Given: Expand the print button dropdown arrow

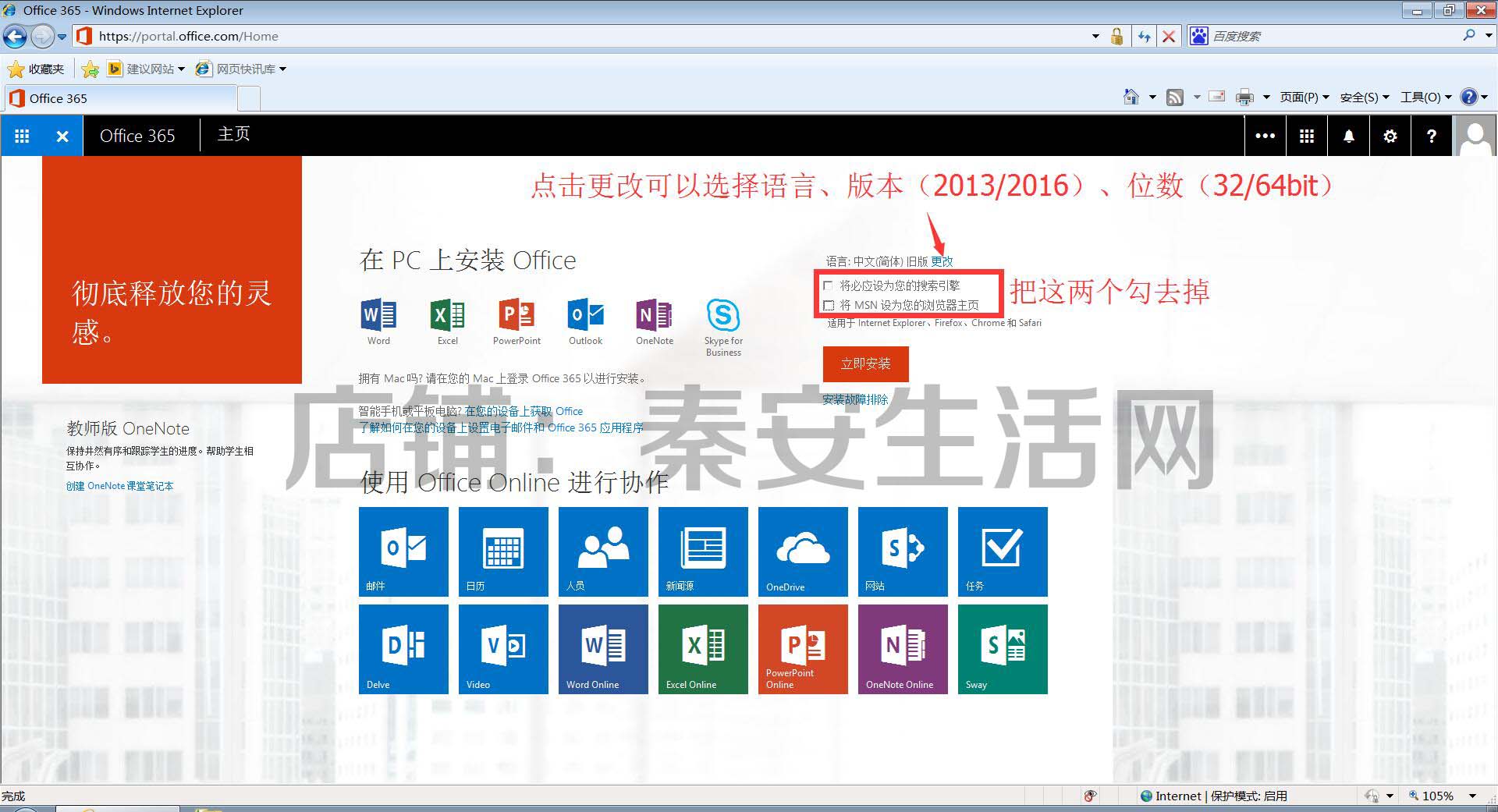Looking at the screenshot, I should 1265,98.
